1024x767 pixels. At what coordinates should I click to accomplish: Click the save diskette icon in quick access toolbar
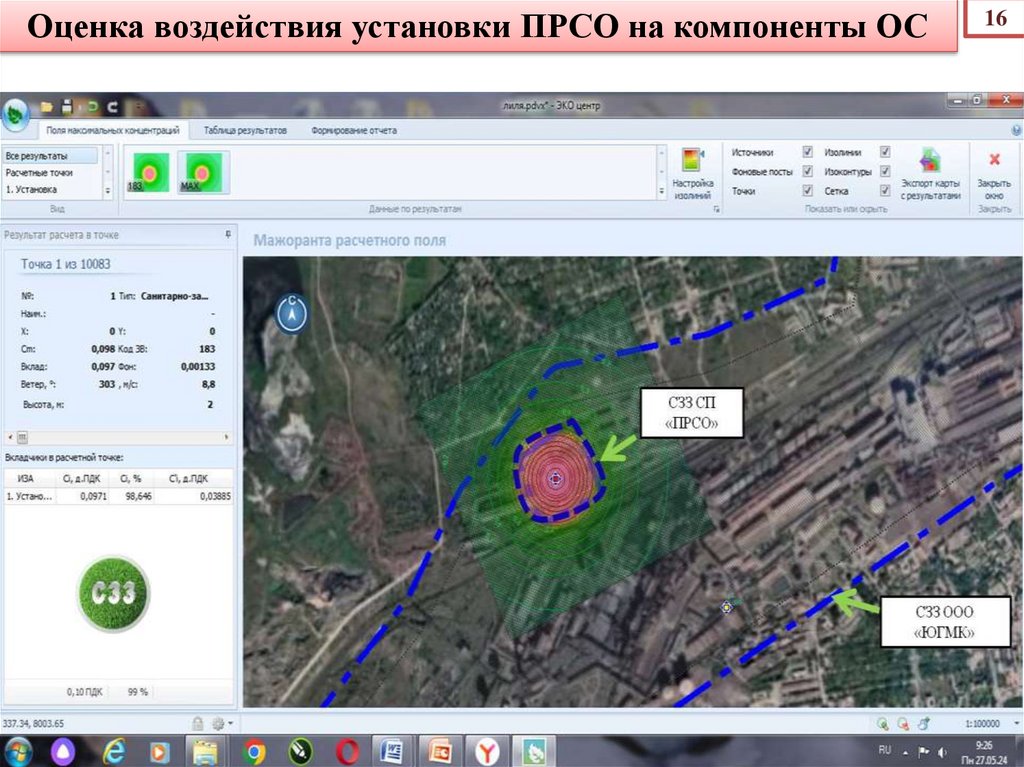[67, 106]
